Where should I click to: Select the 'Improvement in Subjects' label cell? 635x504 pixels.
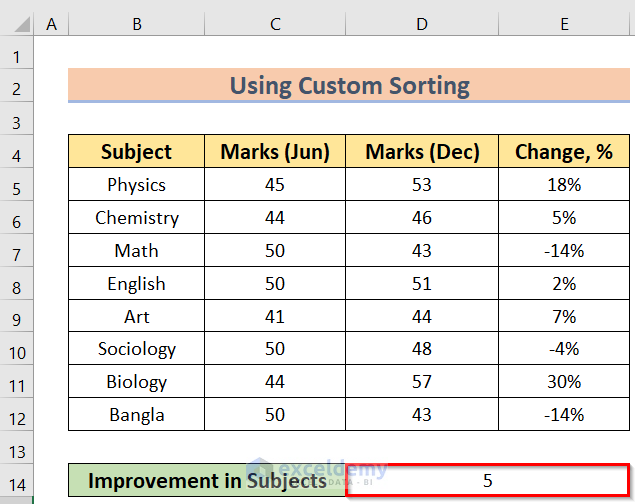(x=207, y=481)
